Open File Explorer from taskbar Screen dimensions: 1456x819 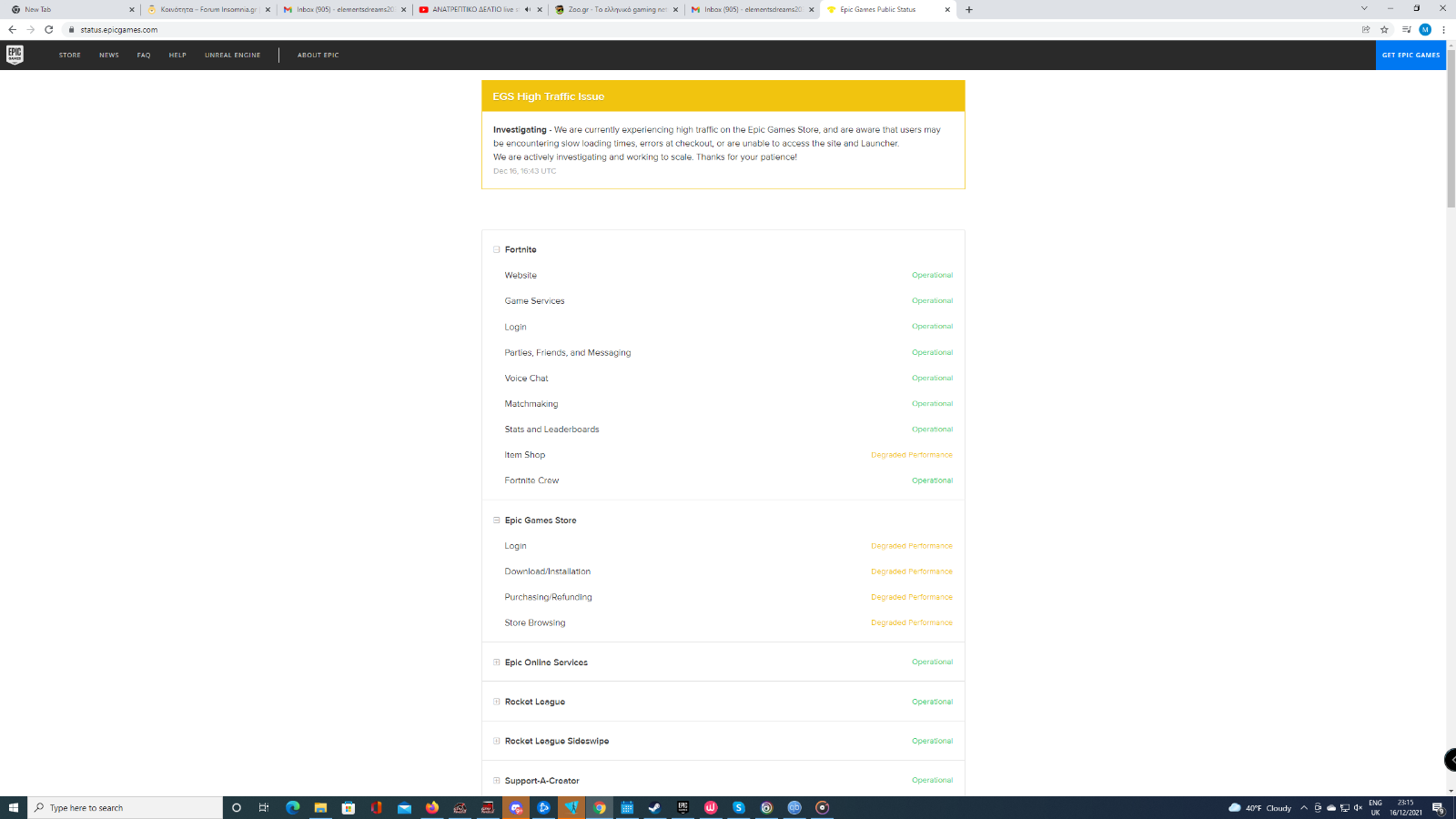(320, 807)
